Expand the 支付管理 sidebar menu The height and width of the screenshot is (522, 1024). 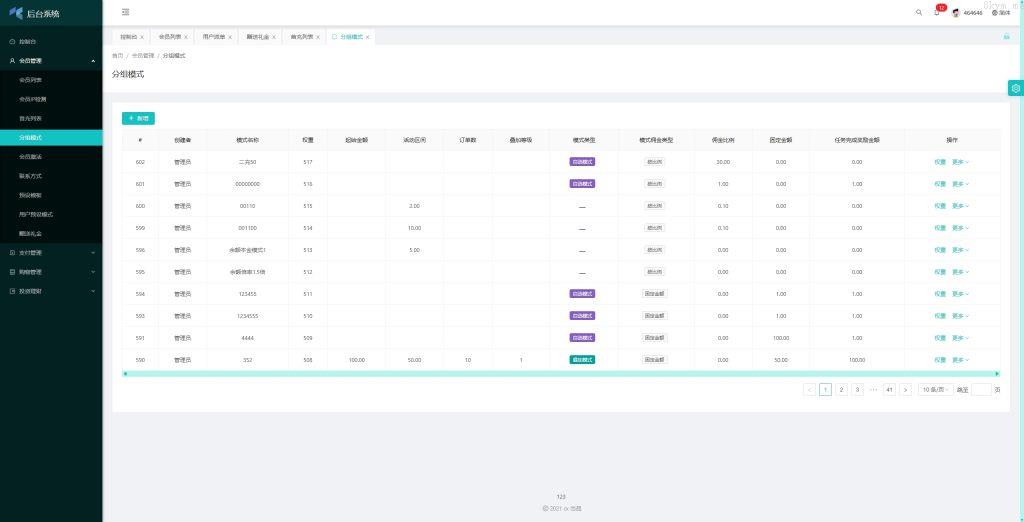click(50, 253)
